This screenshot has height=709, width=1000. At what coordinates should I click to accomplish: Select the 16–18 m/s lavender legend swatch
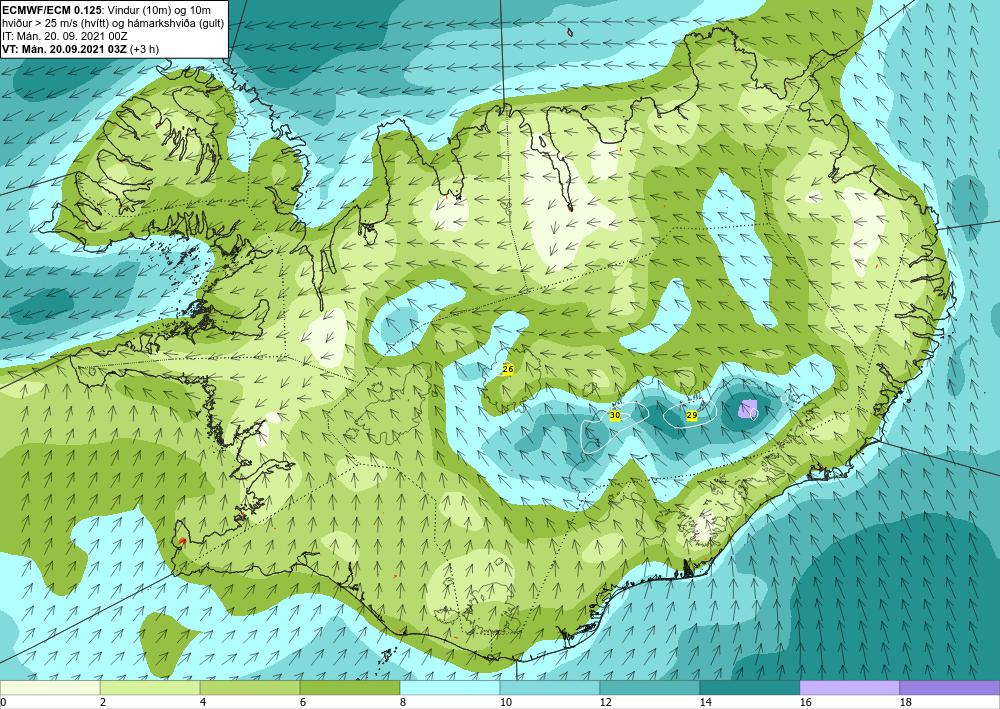click(849, 687)
